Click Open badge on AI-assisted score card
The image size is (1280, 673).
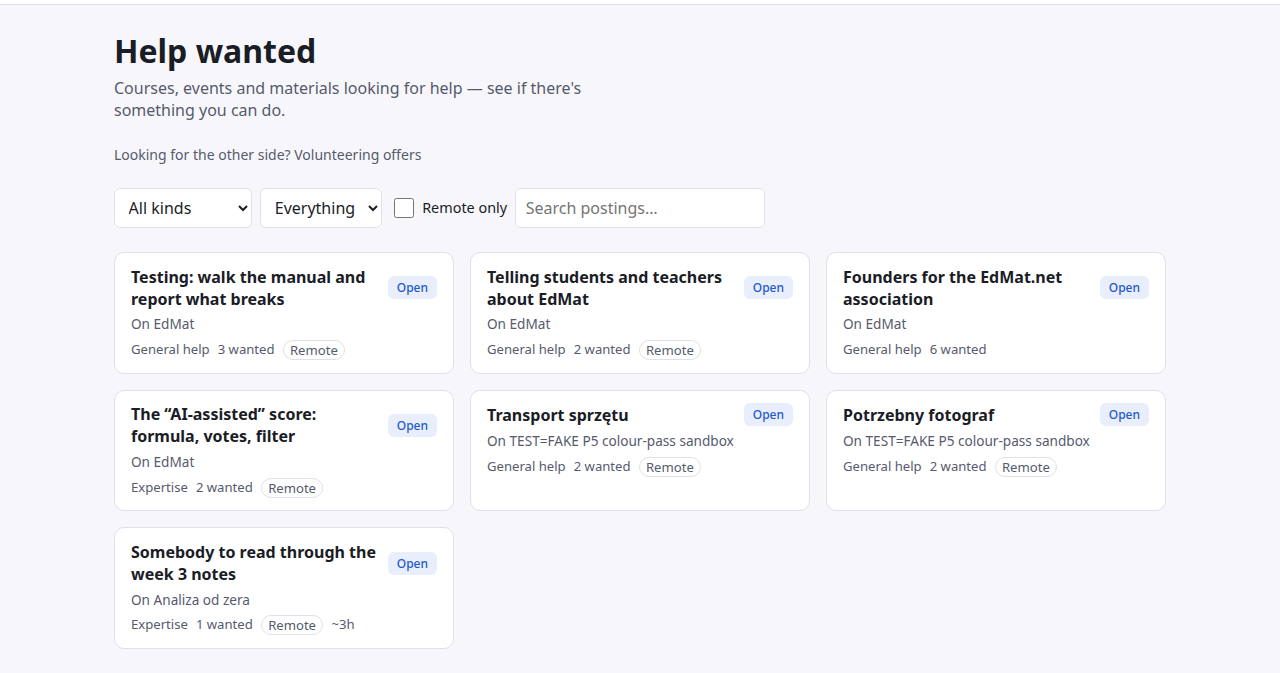point(412,426)
